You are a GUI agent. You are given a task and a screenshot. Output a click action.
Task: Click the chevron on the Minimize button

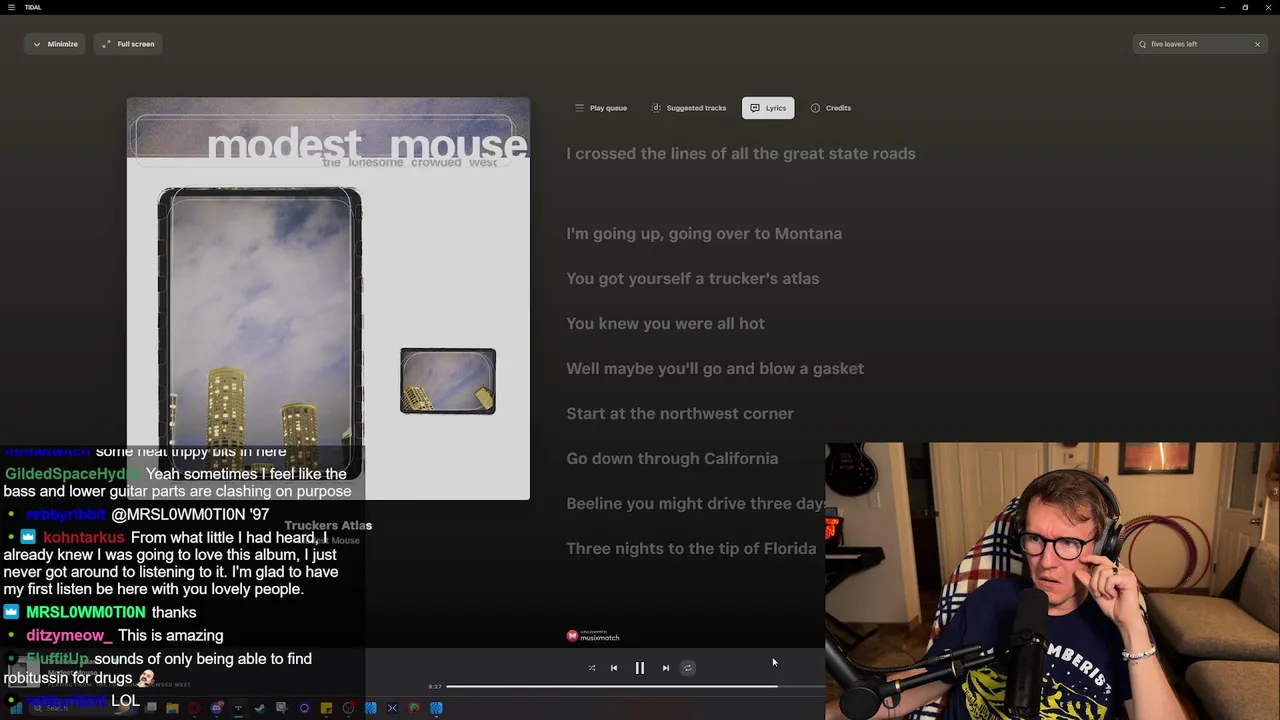(x=37, y=44)
